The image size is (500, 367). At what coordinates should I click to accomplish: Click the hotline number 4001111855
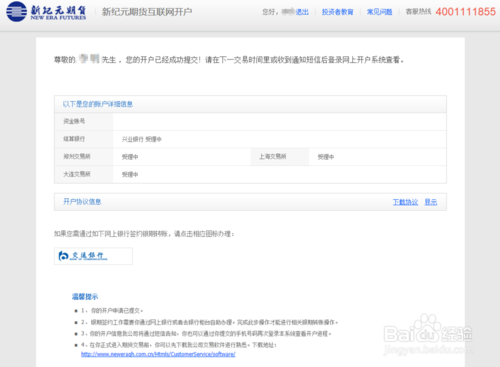tap(466, 12)
